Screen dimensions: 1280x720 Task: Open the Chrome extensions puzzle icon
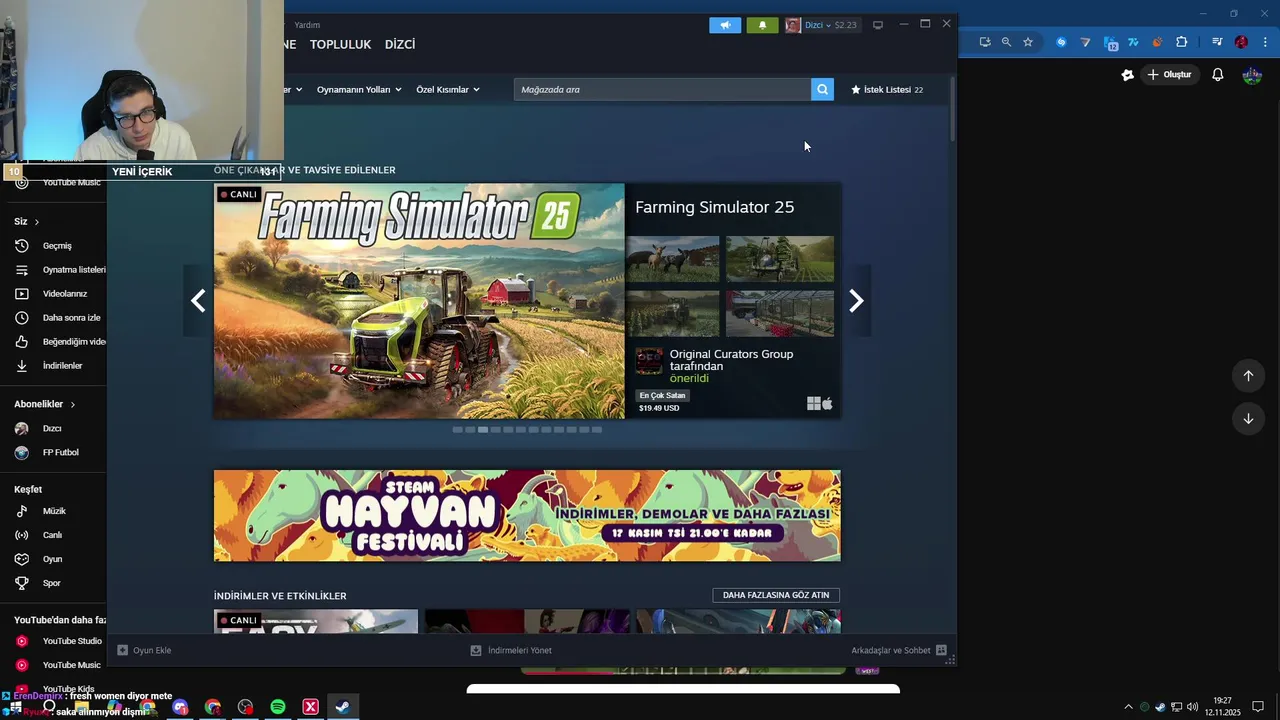1182,42
